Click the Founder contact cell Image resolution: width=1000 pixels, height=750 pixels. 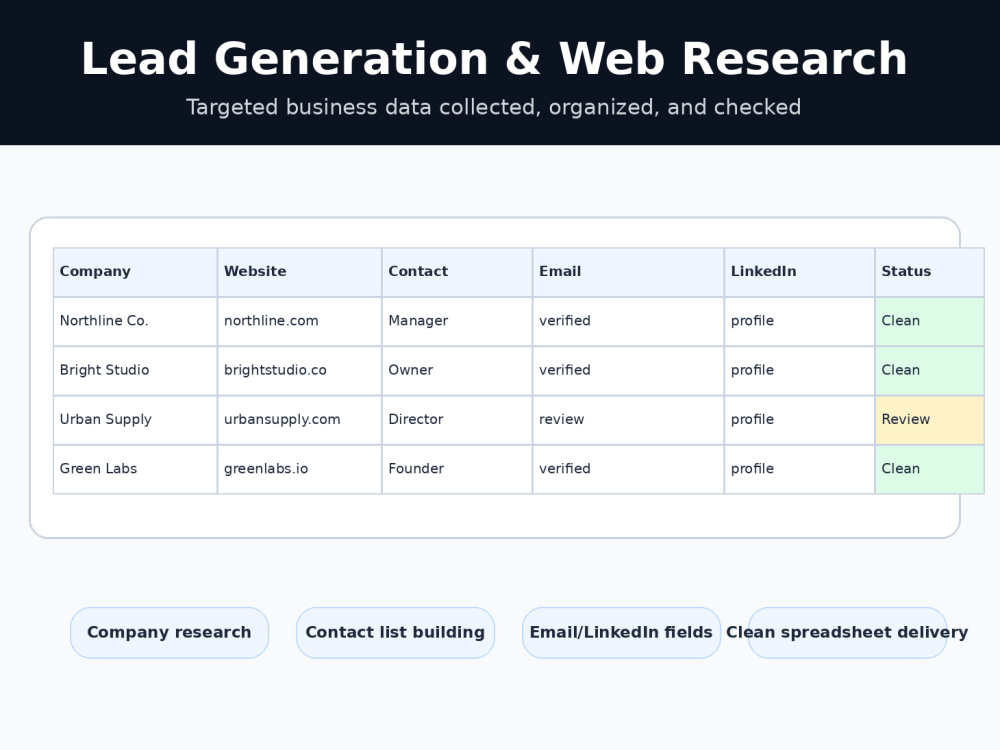coord(457,469)
